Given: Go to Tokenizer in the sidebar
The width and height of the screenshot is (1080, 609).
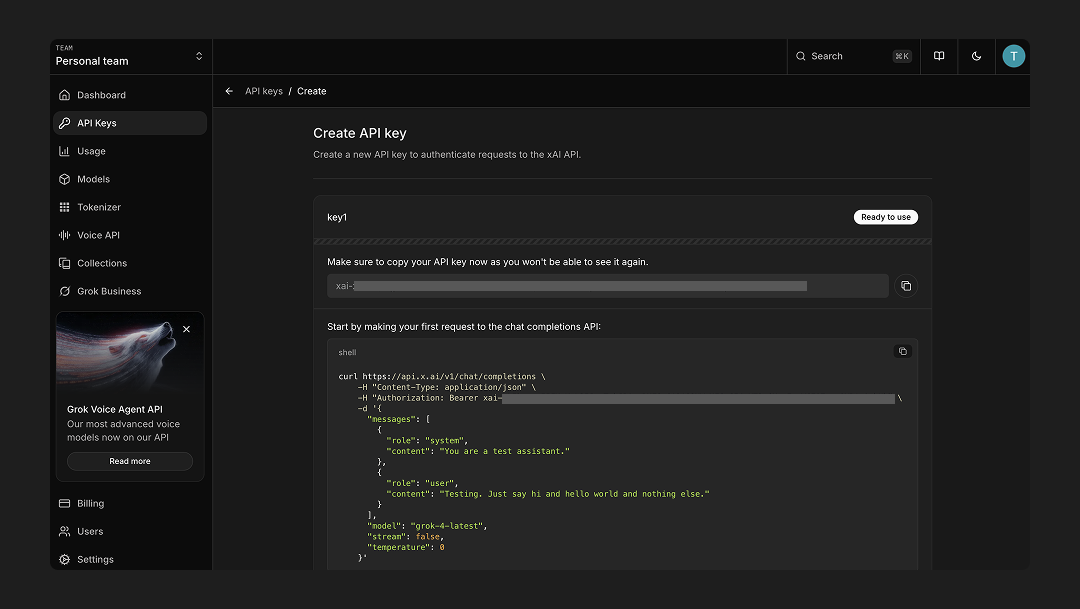Looking at the screenshot, I should (129, 207).
